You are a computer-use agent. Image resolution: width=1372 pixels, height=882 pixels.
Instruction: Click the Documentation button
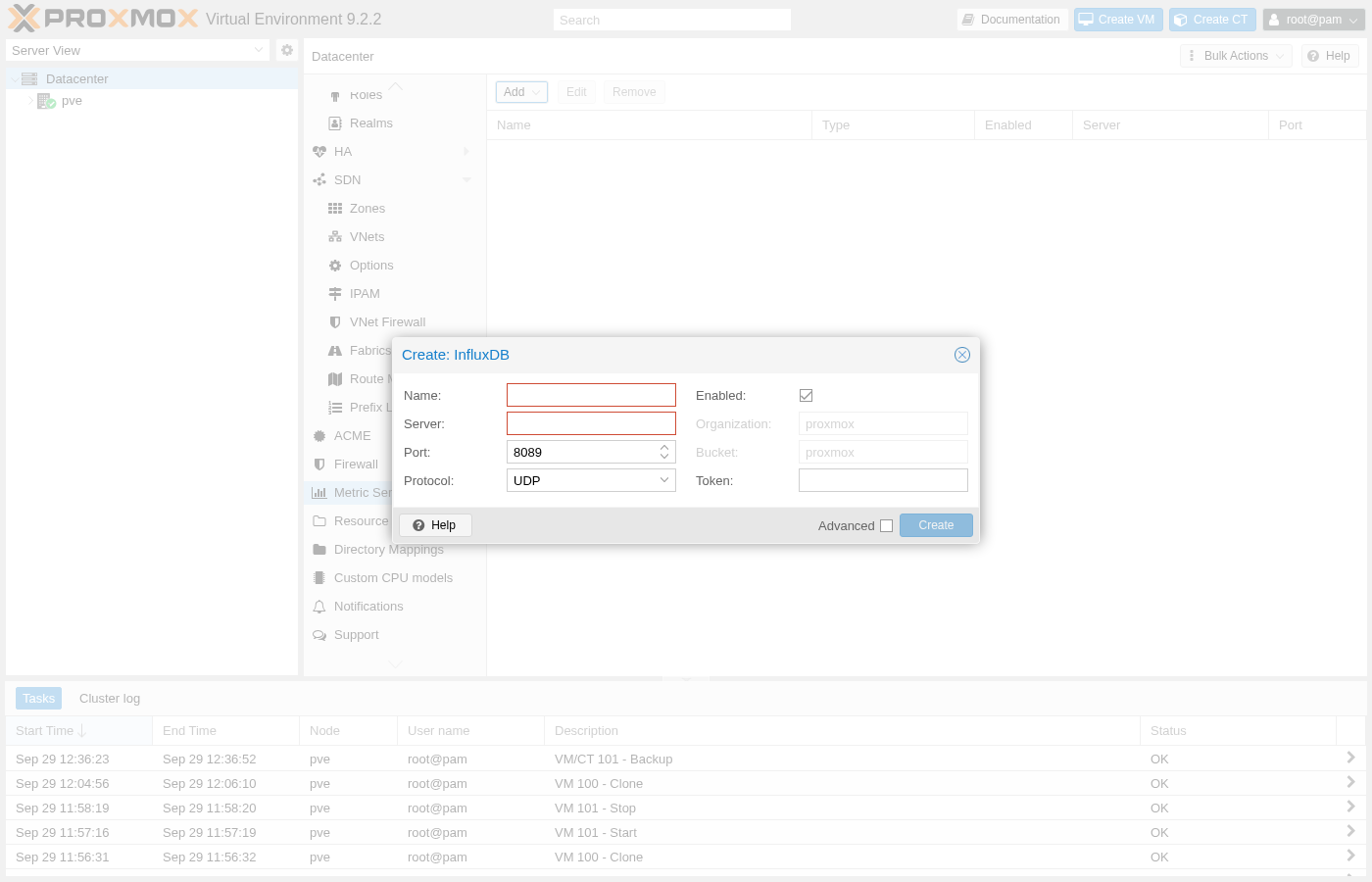coord(1012,20)
